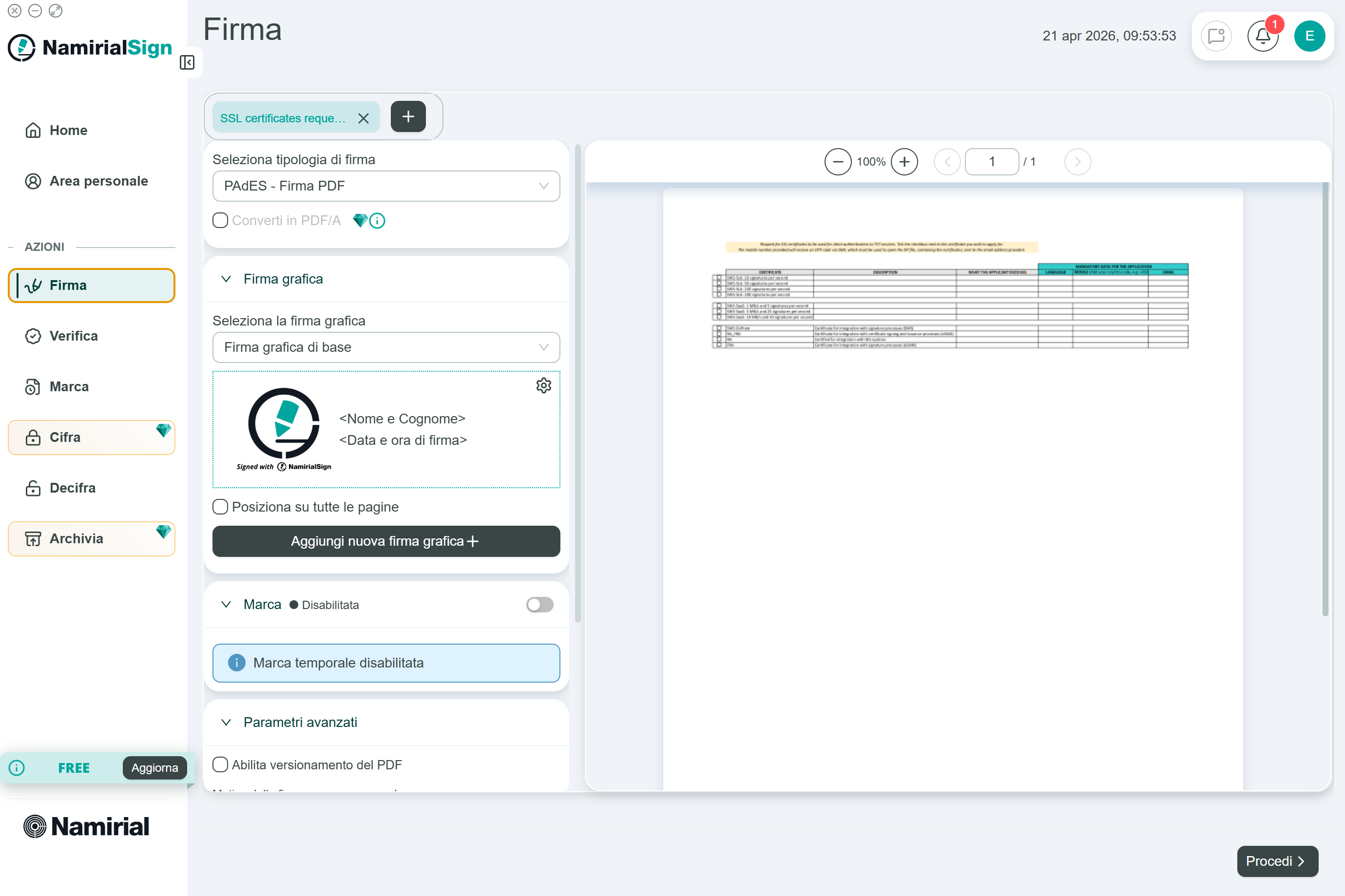This screenshot has width=1345, height=896.
Task: Open Area personale menu item
Action: [98, 181]
